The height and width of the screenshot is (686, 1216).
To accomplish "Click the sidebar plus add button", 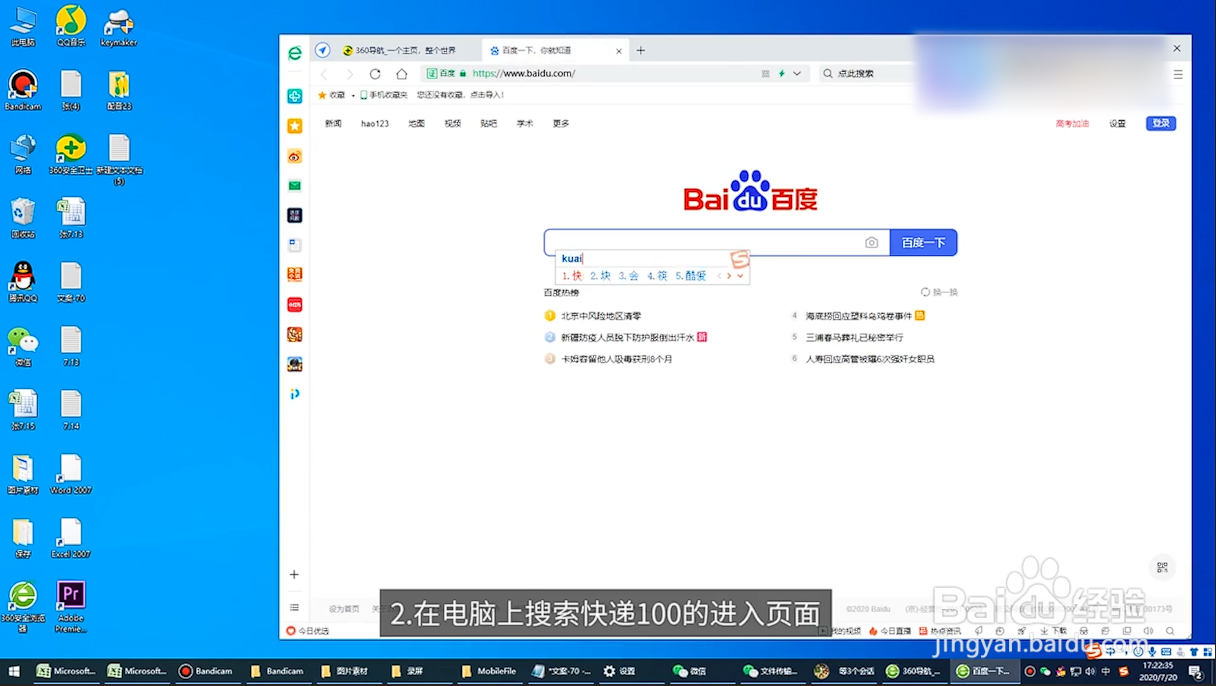I will tap(294, 574).
